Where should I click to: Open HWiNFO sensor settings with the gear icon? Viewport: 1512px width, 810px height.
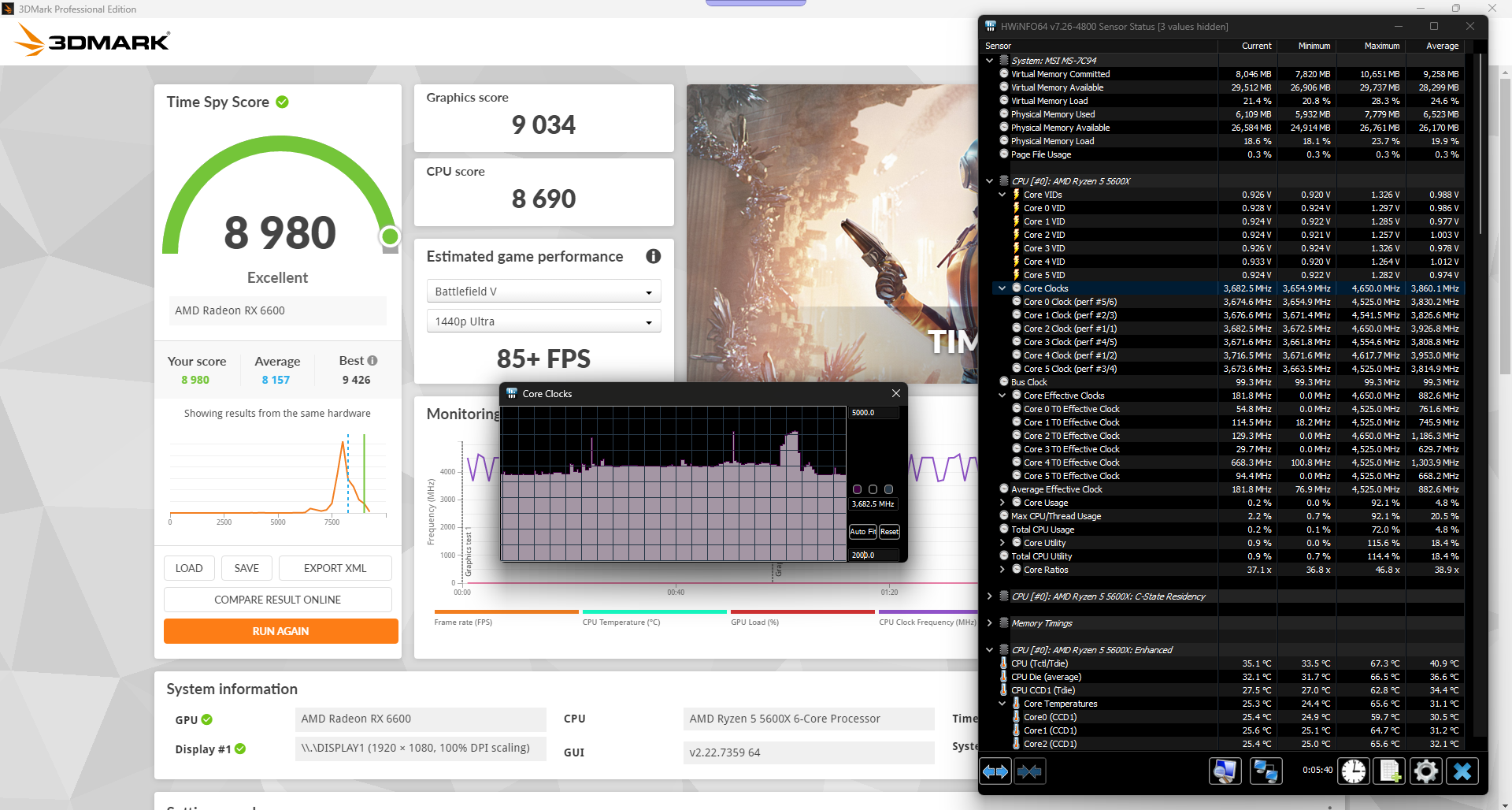click(1426, 771)
